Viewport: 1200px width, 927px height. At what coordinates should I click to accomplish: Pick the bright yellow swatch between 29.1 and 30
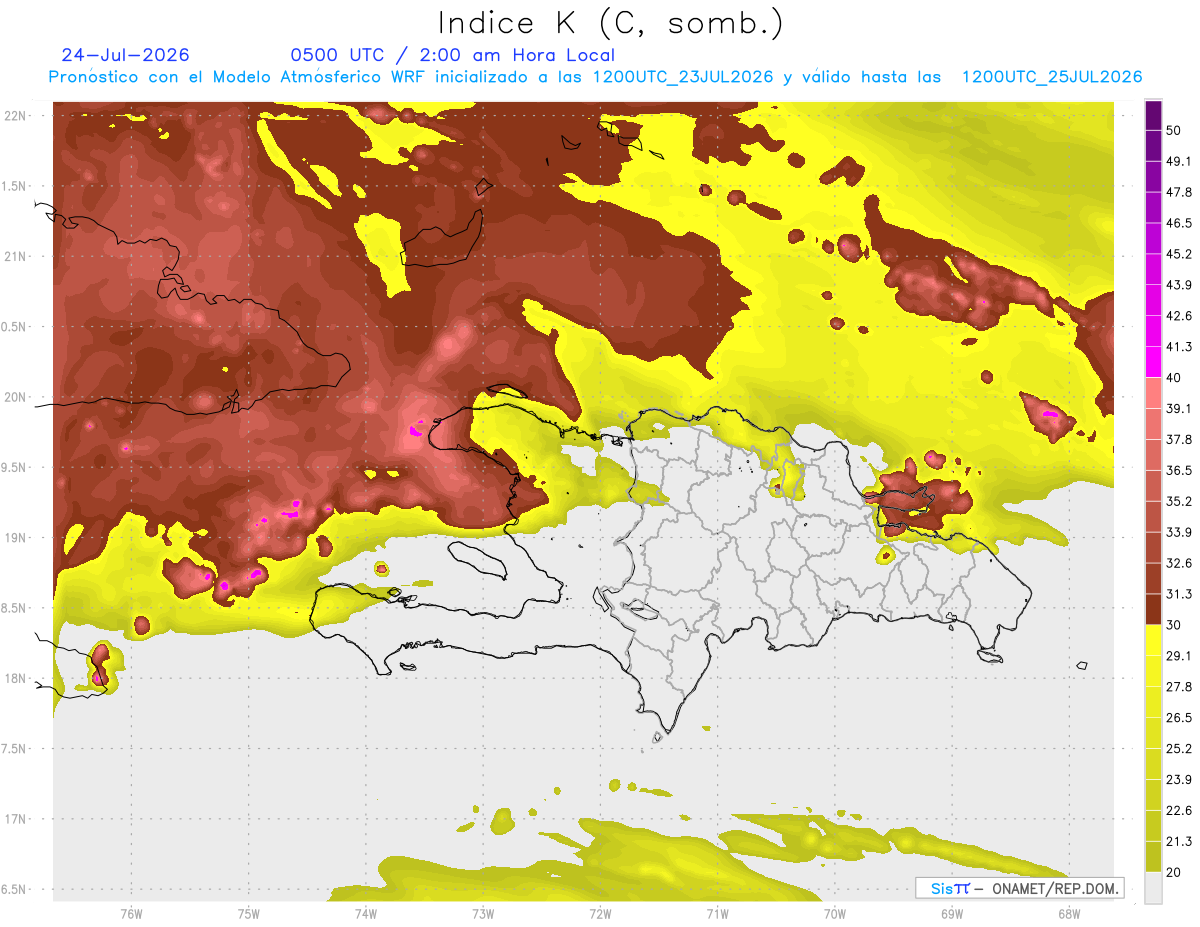1153,640
